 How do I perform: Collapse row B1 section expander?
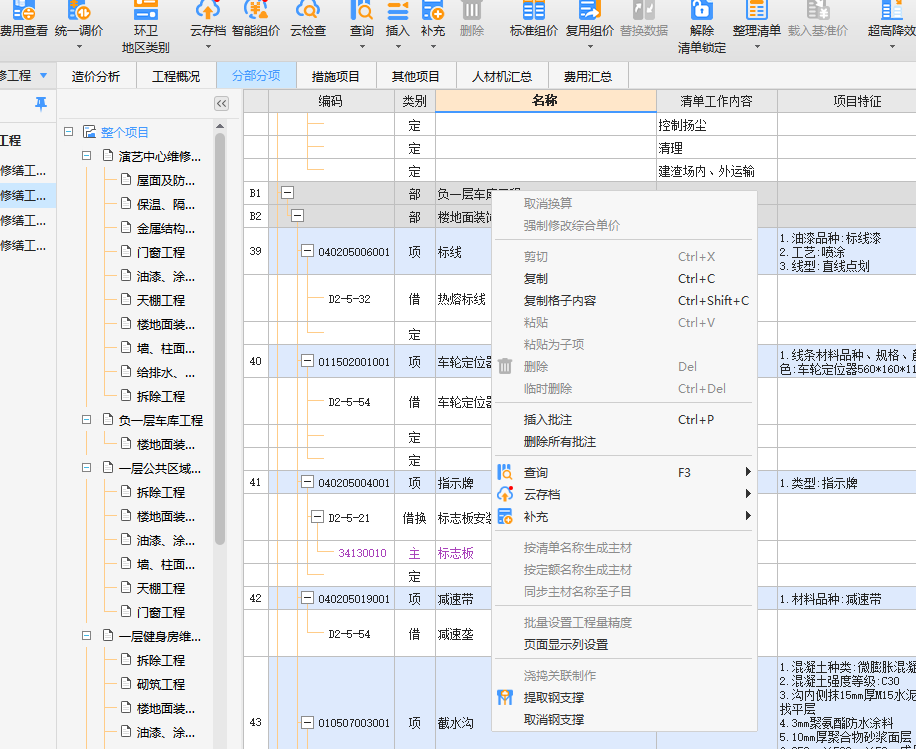click(x=287, y=192)
